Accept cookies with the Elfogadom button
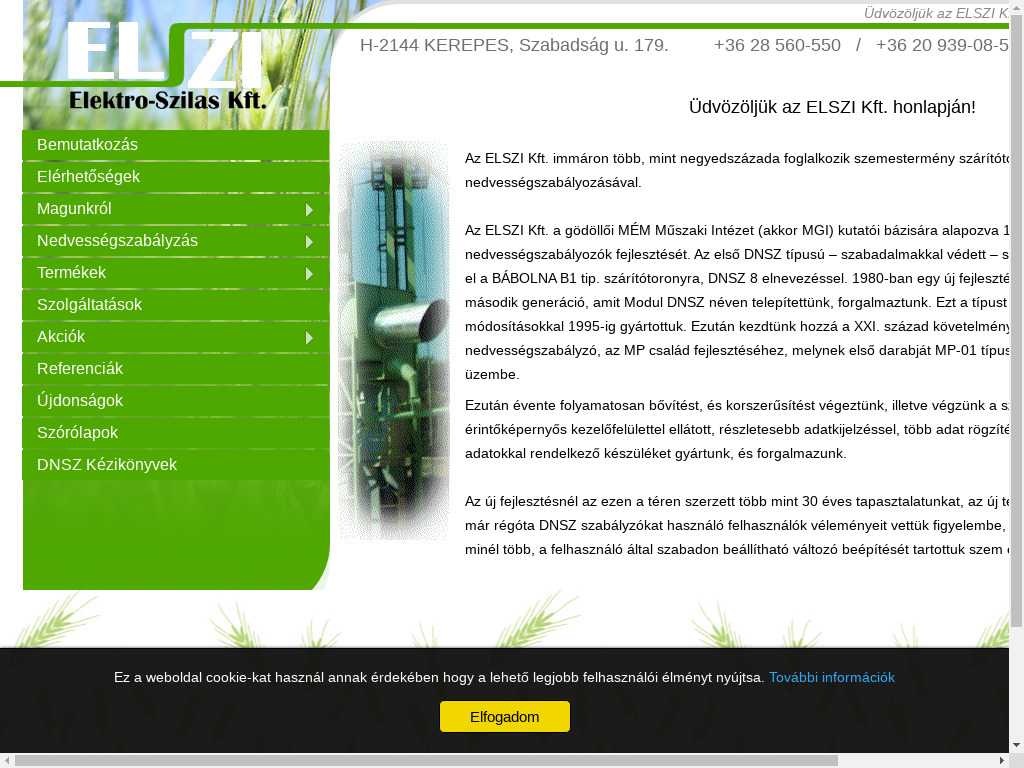 coord(505,716)
